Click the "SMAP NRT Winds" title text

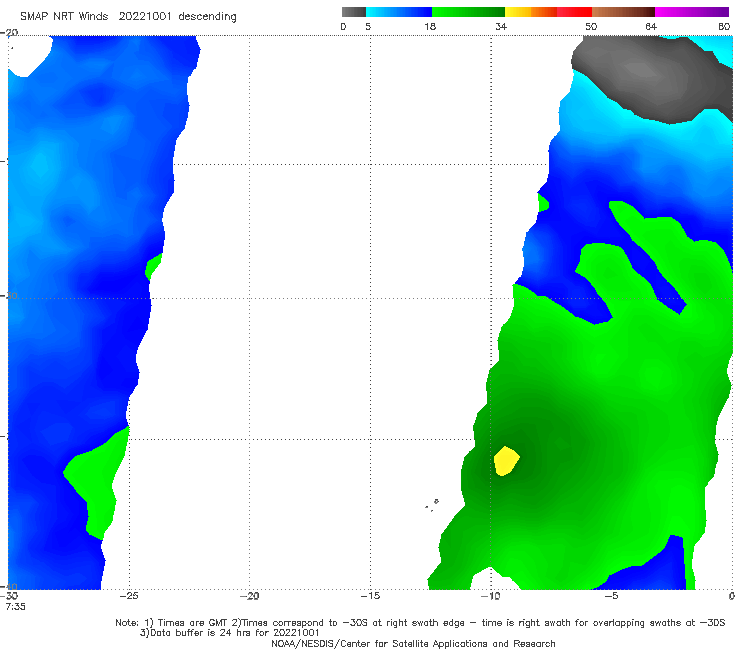(64, 17)
